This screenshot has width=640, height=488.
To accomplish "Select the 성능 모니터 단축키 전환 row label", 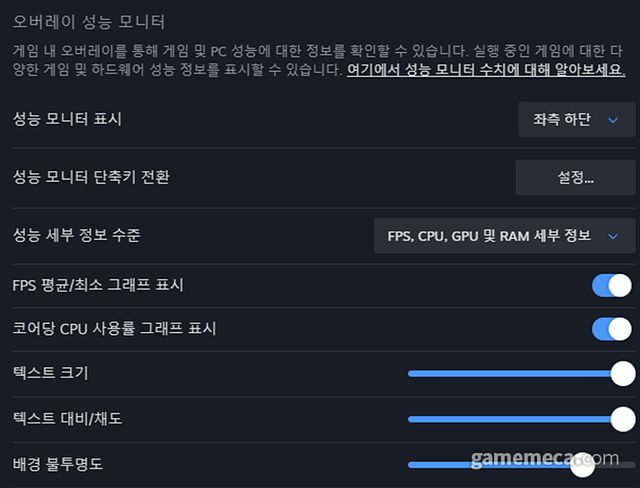I will pyautogui.click(x=91, y=177).
